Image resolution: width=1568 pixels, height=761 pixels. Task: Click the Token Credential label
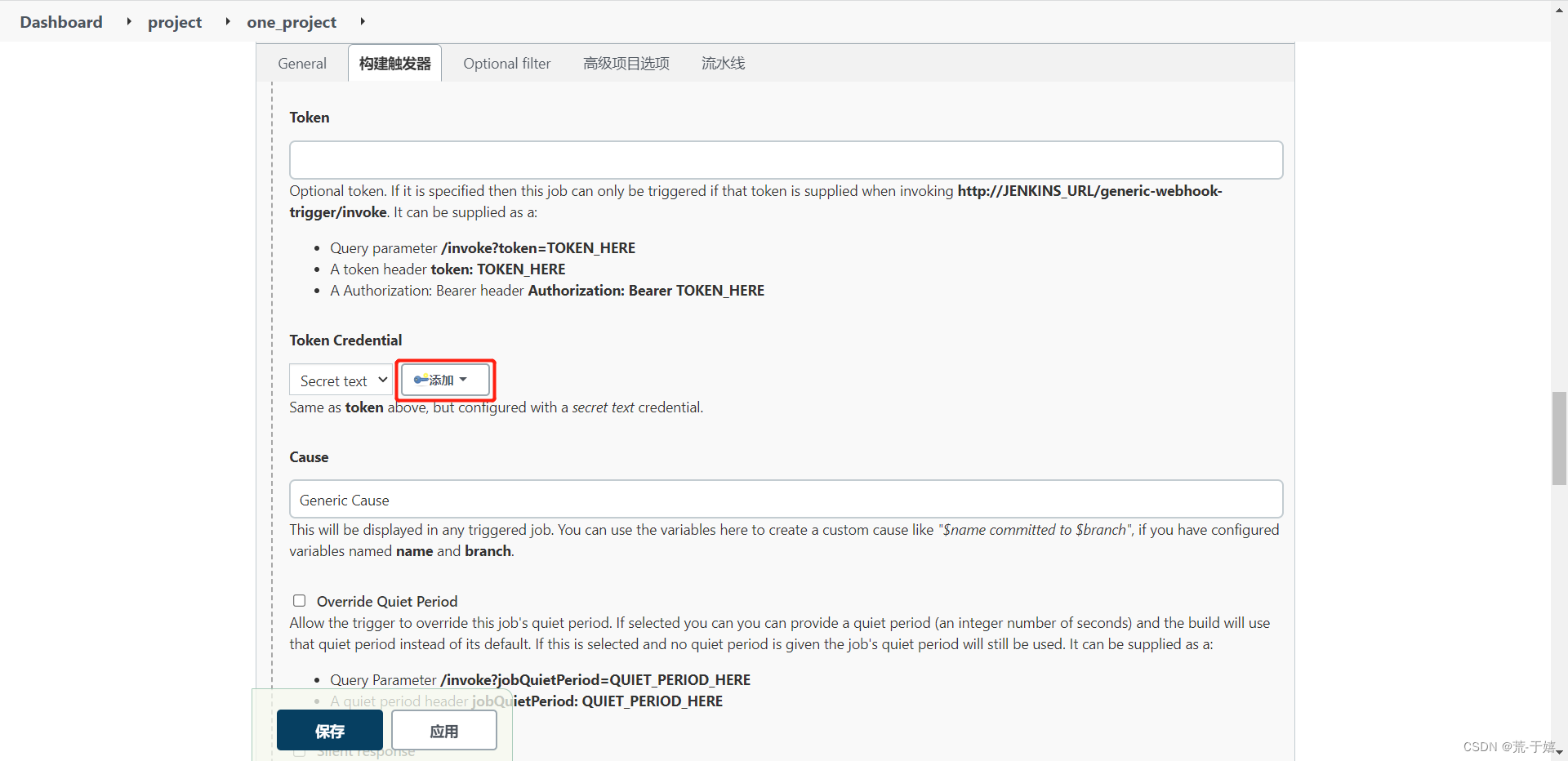345,340
